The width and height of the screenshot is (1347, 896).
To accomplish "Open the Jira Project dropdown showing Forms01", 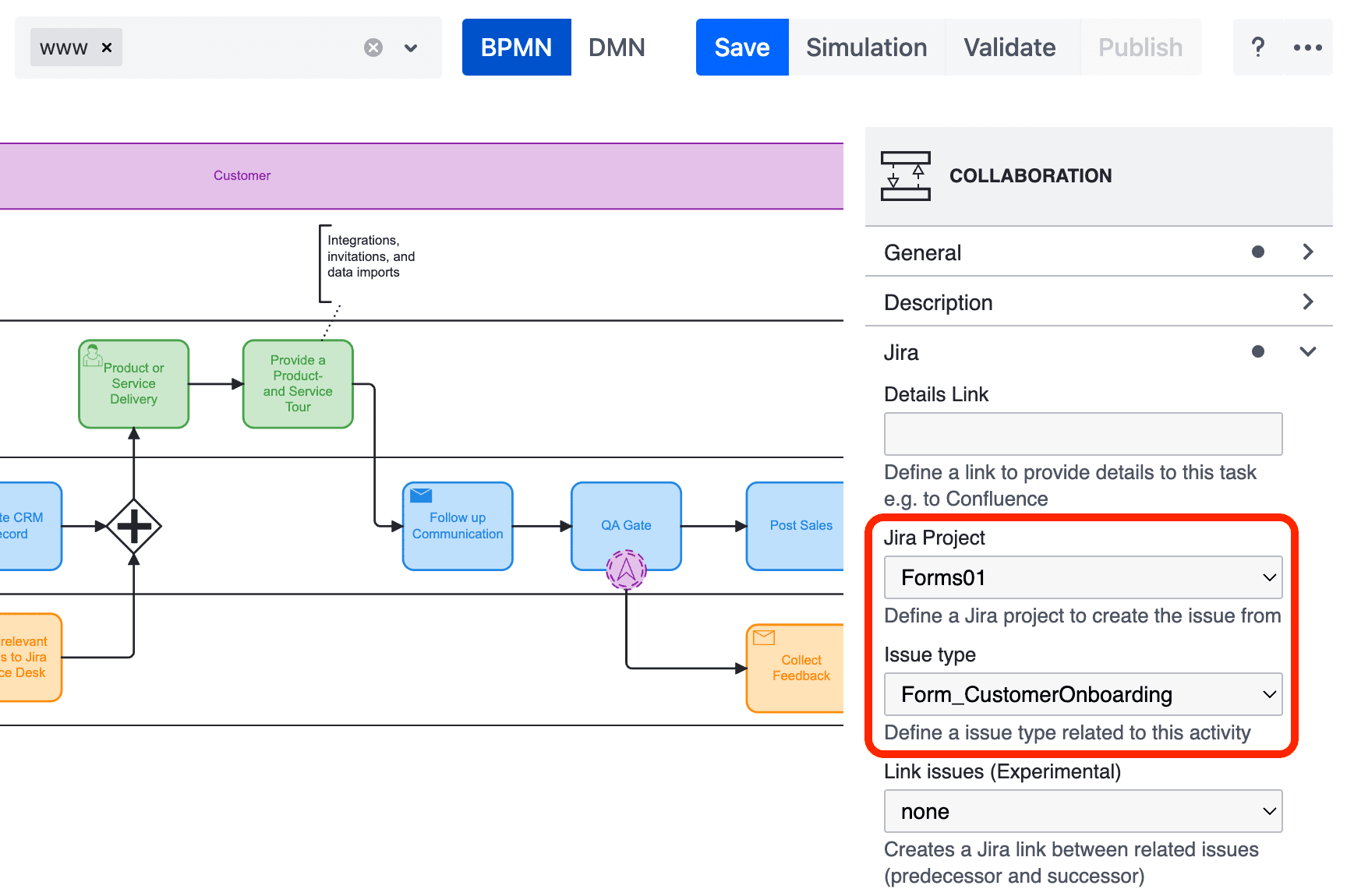I will [1083, 577].
